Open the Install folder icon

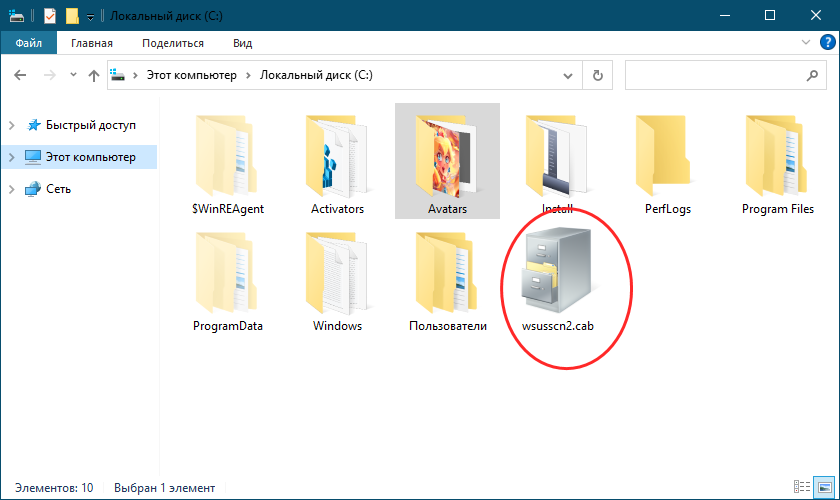pyautogui.click(x=557, y=155)
